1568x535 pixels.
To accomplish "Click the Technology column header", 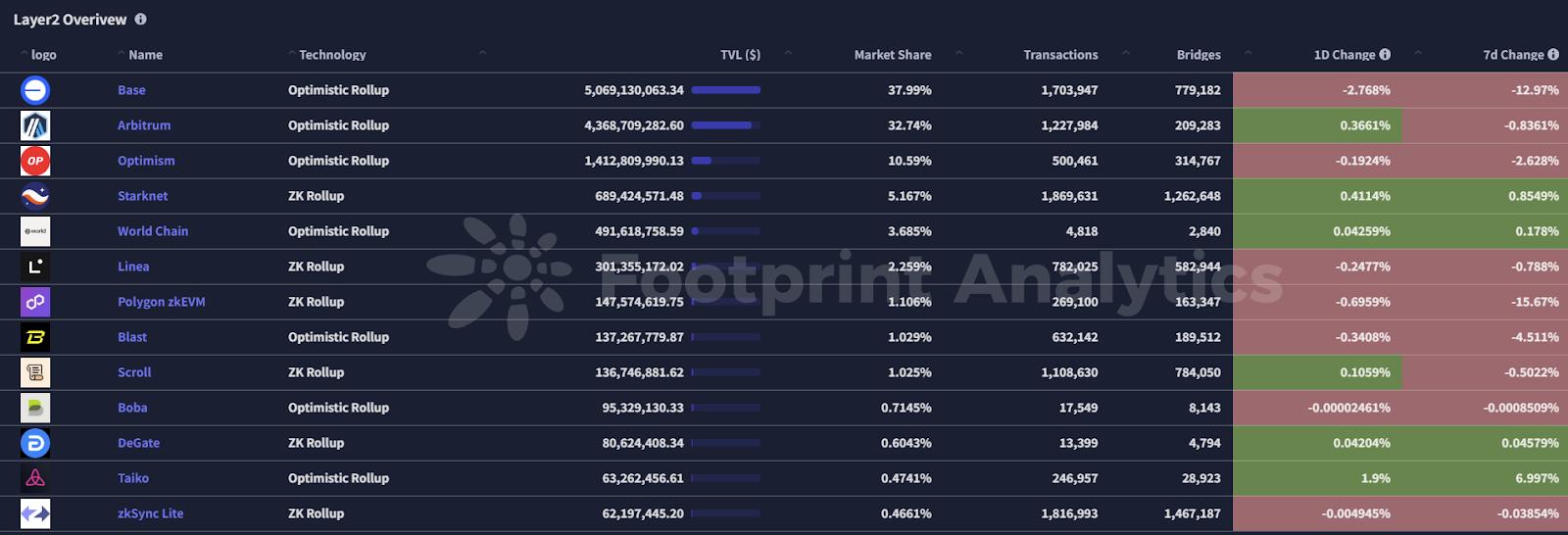I will click(x=332, y=55).
